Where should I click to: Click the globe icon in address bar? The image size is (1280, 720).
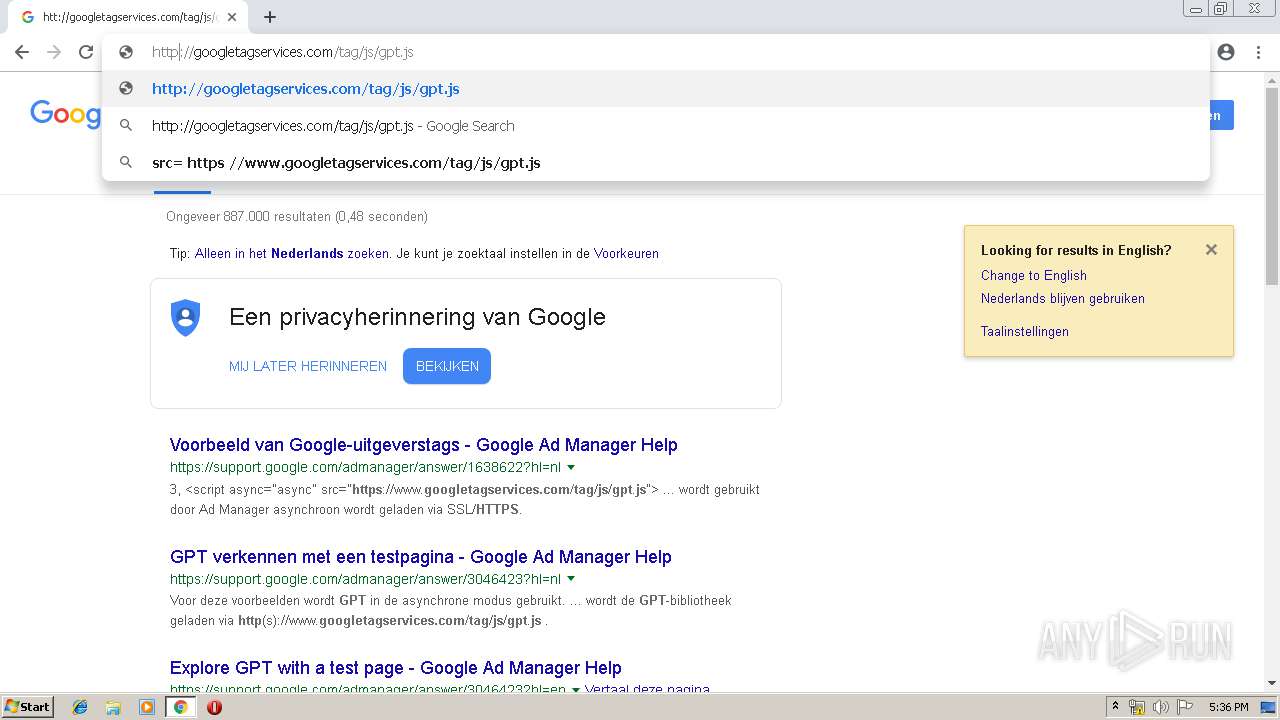click(126, 52)
